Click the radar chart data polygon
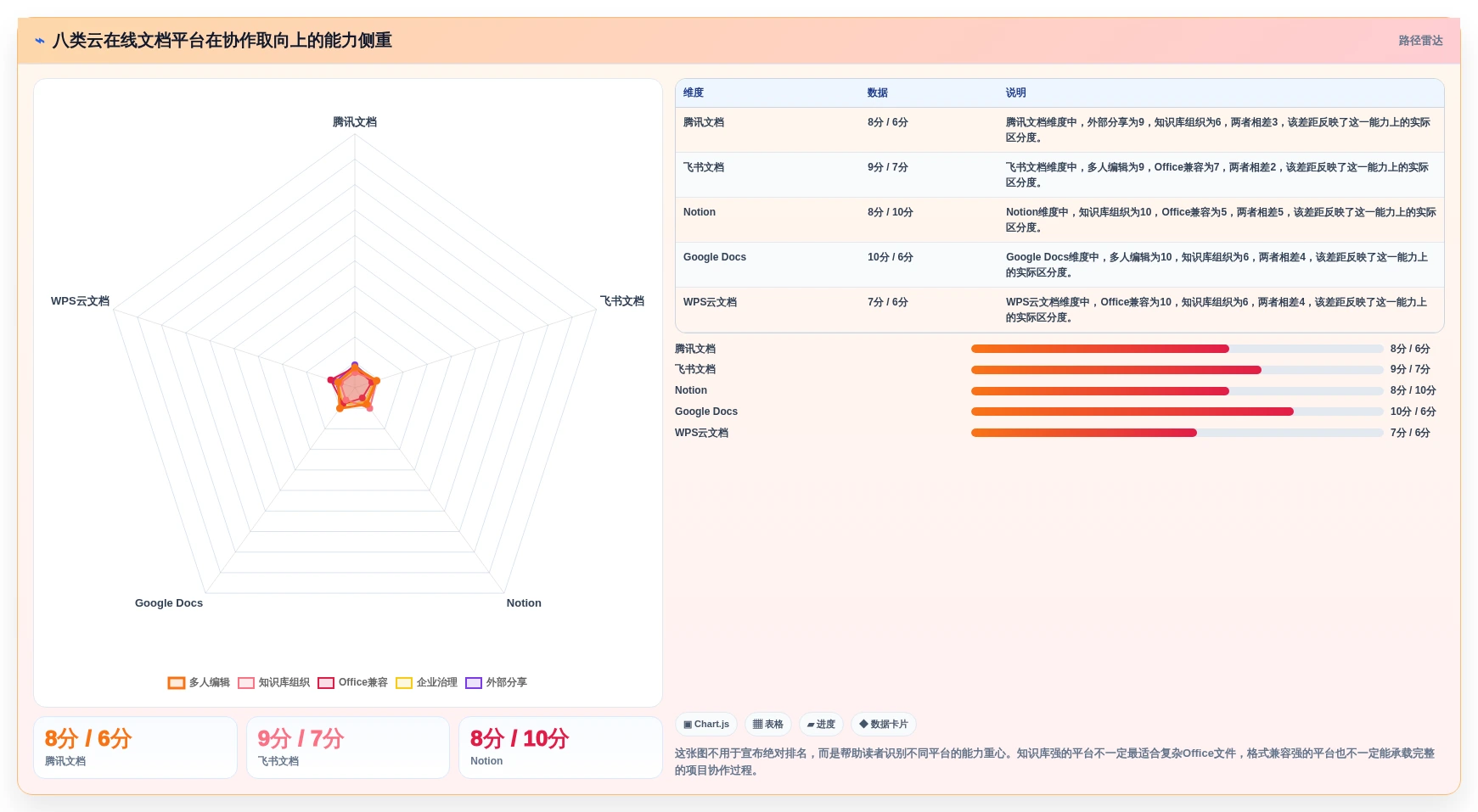Viewport: 1478px width, 812px height. click(x=354, y=389)
